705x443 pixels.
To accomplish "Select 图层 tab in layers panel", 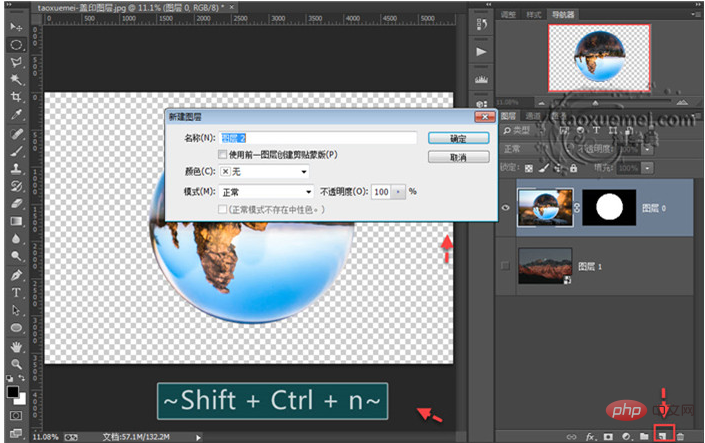I will pyautogui.click(x=509, y=116).
